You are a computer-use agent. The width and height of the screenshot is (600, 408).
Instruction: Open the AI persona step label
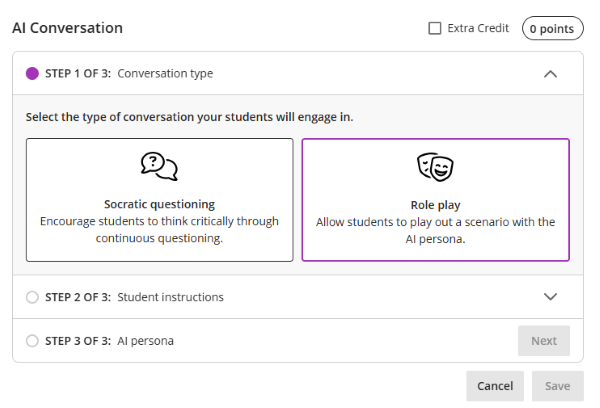click(145, 341)
